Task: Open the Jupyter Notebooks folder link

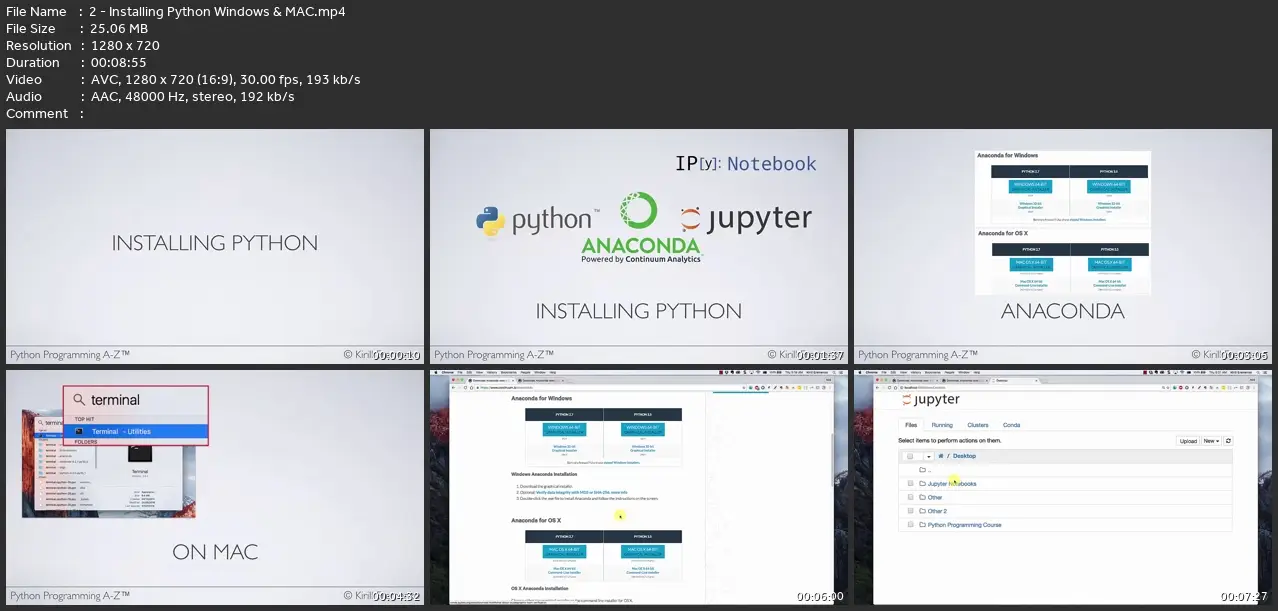Action: click(952, 483)
